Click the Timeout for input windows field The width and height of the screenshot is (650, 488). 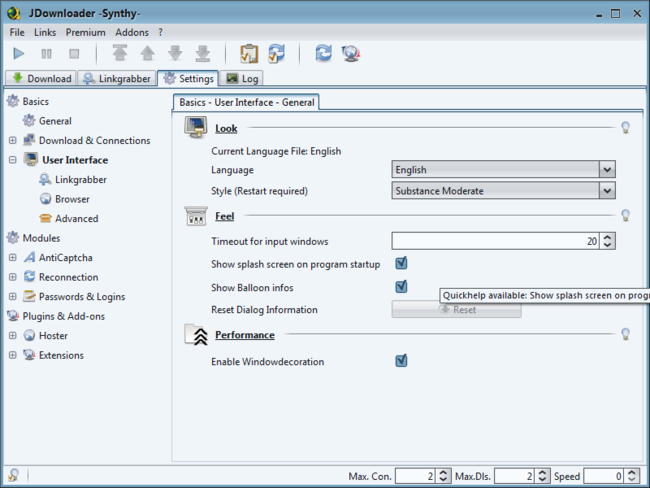(495, 241)
